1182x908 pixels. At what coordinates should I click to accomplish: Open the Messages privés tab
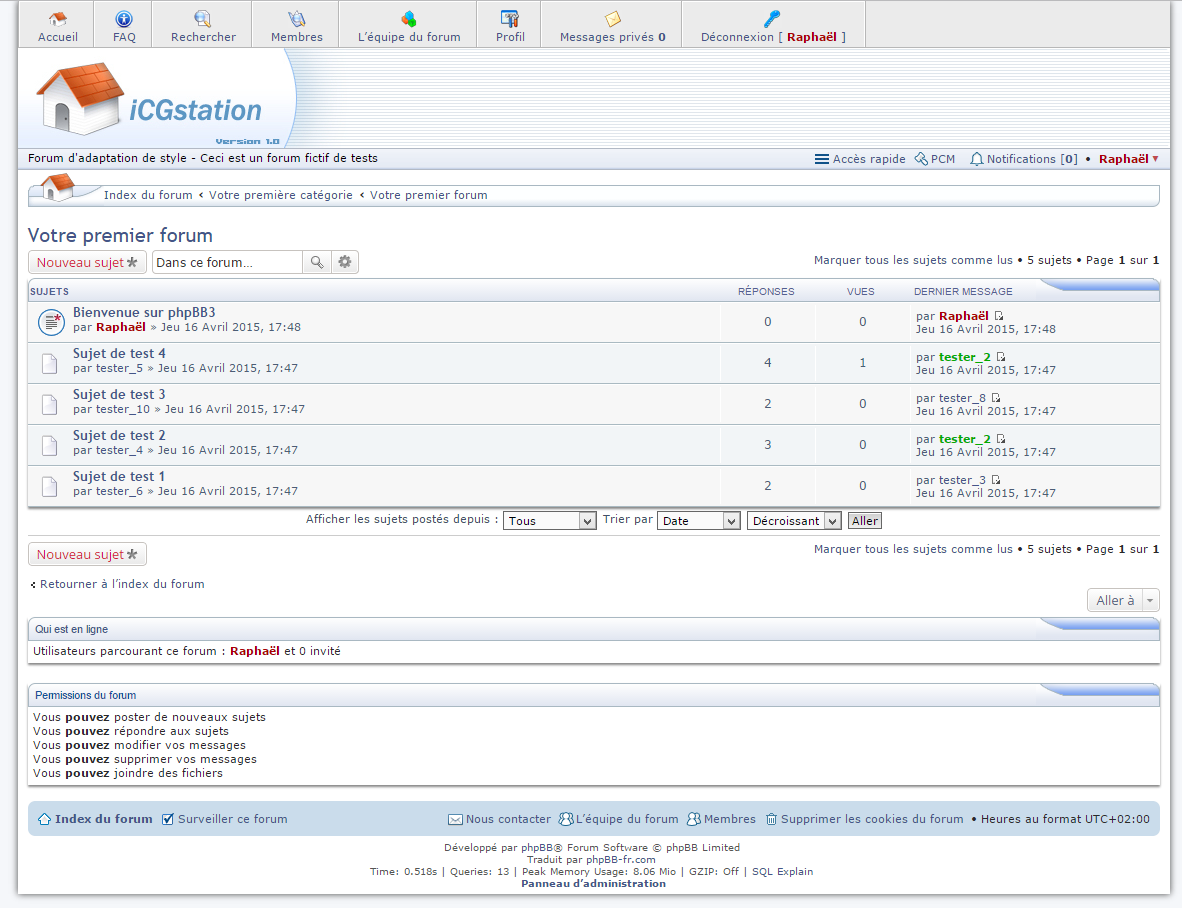612,25
